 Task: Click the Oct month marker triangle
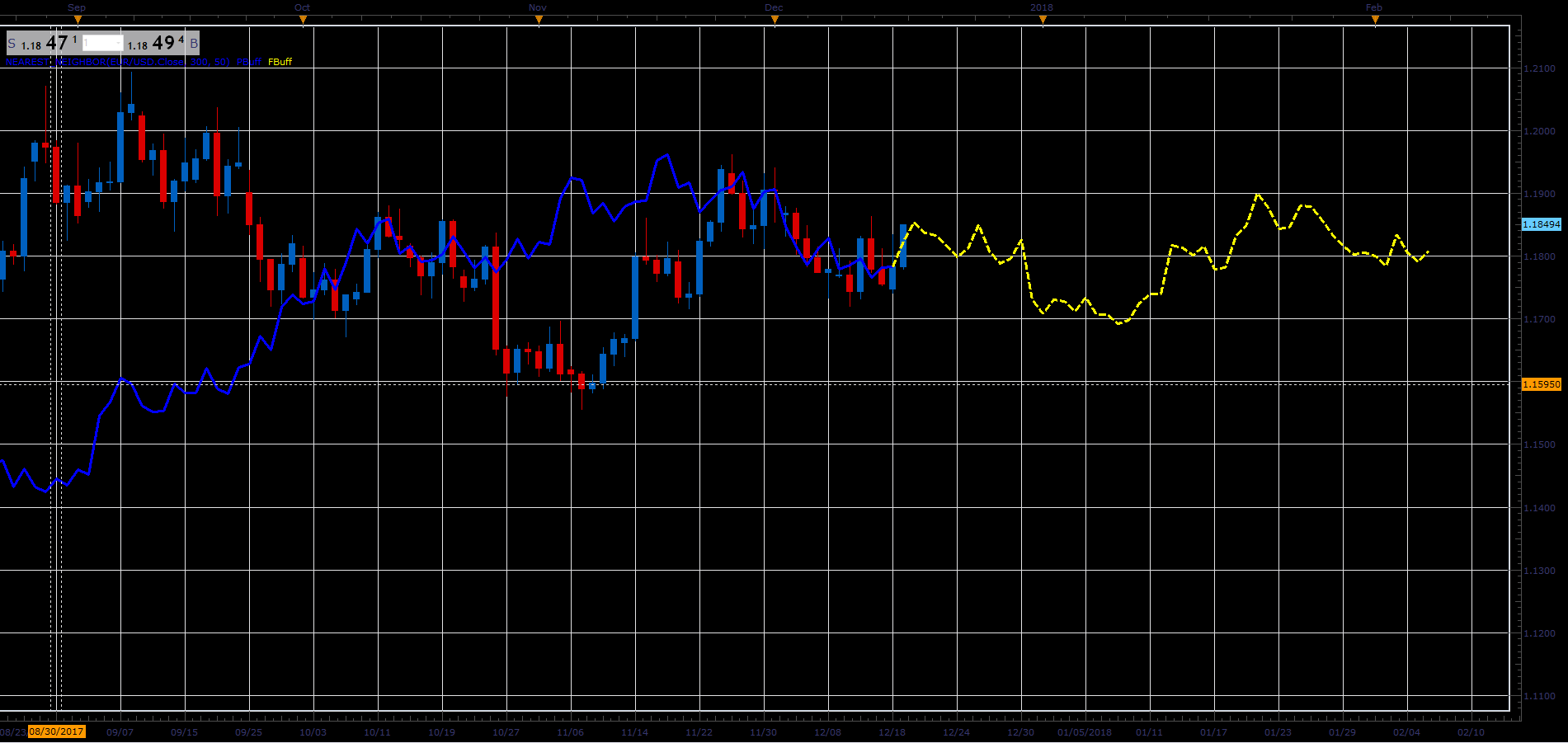tap(303, 21)
